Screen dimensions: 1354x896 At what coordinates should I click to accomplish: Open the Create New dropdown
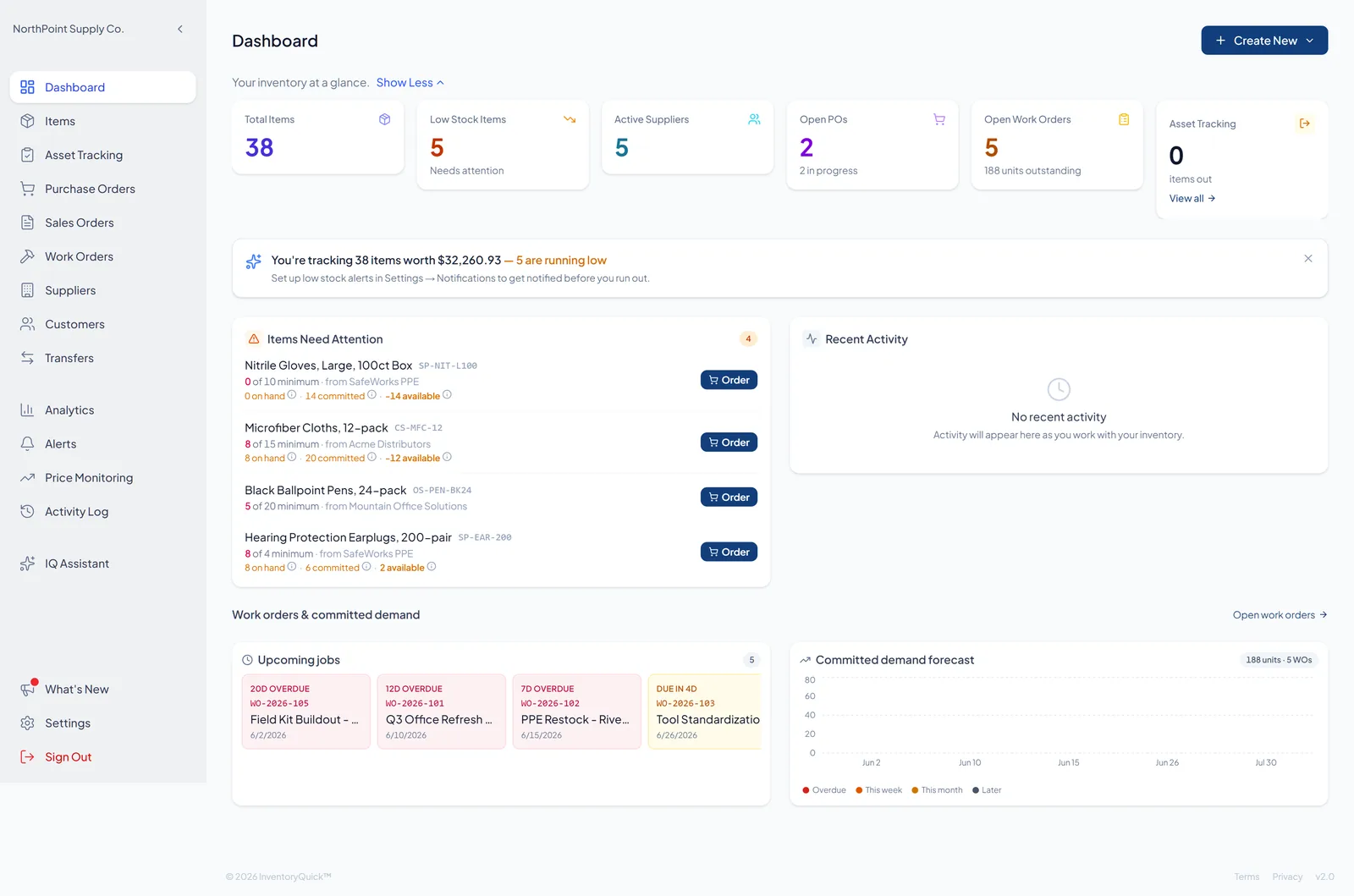coord(1264,41)
